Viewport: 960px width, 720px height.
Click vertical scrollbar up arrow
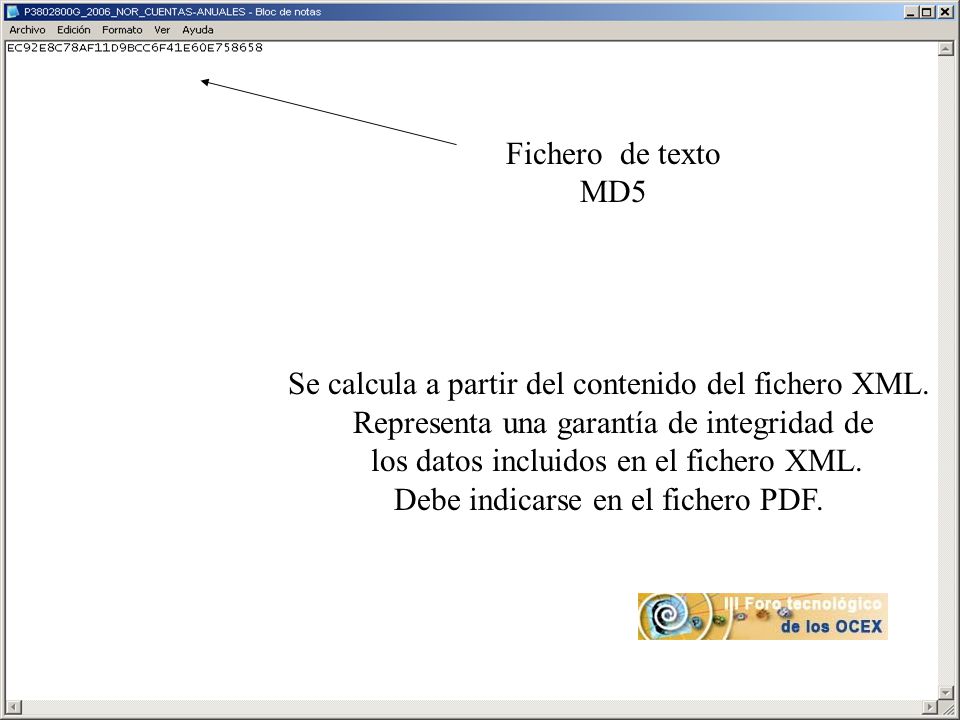coord(945,48)
